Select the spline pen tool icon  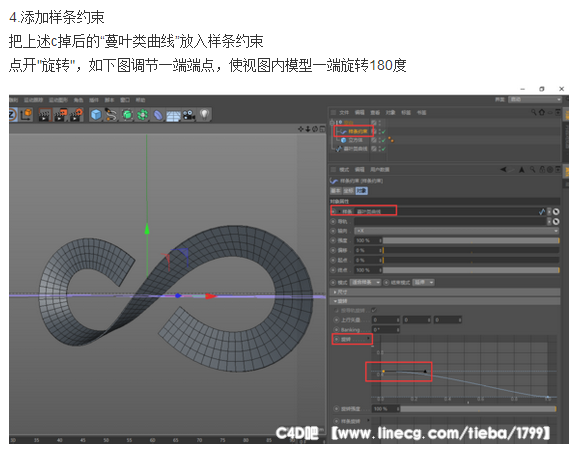pos(111,115)
